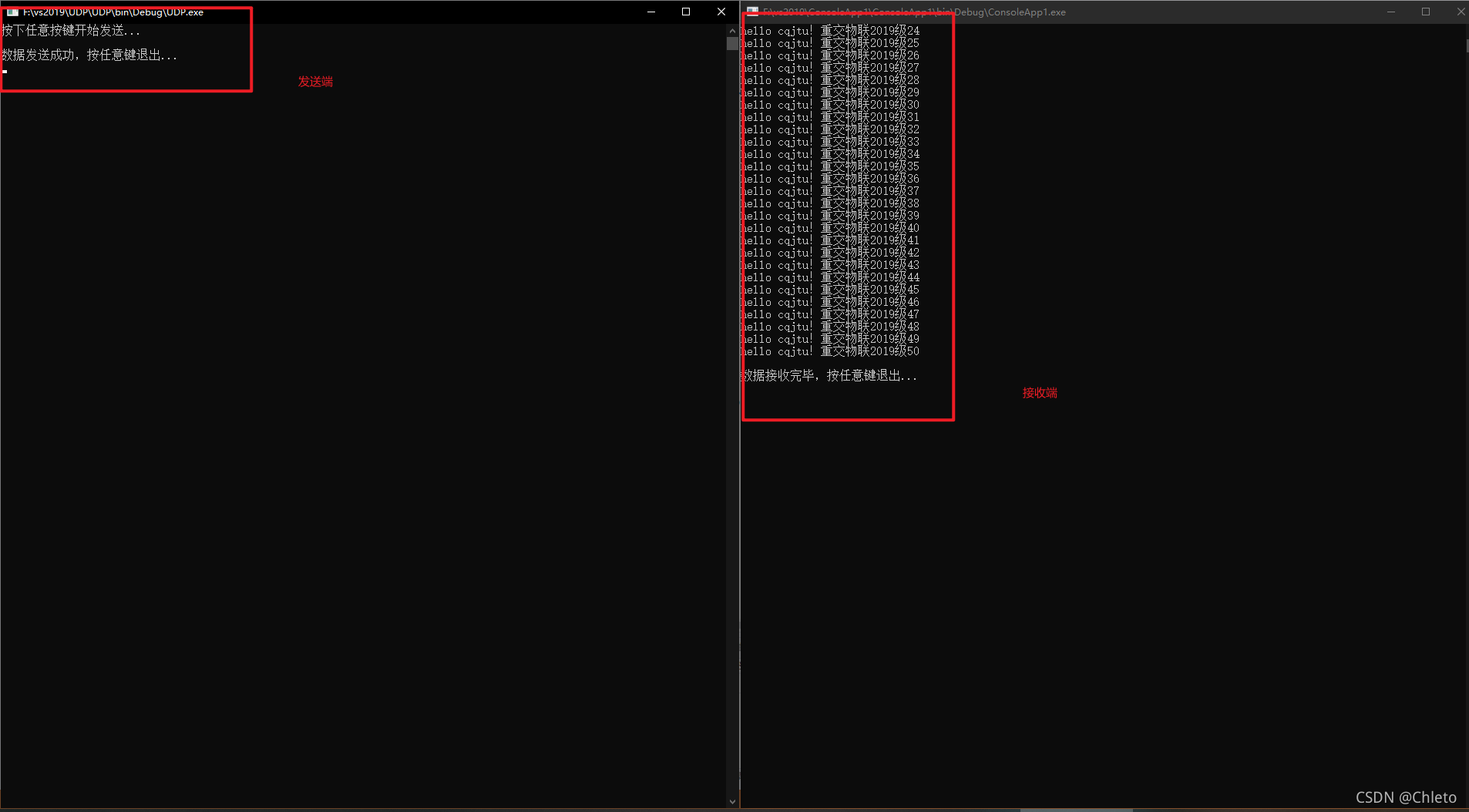The height and width of the screenshot is (812, 1469).
Task: Click the received line ending 2019级39
Action: tap(830, 216)
